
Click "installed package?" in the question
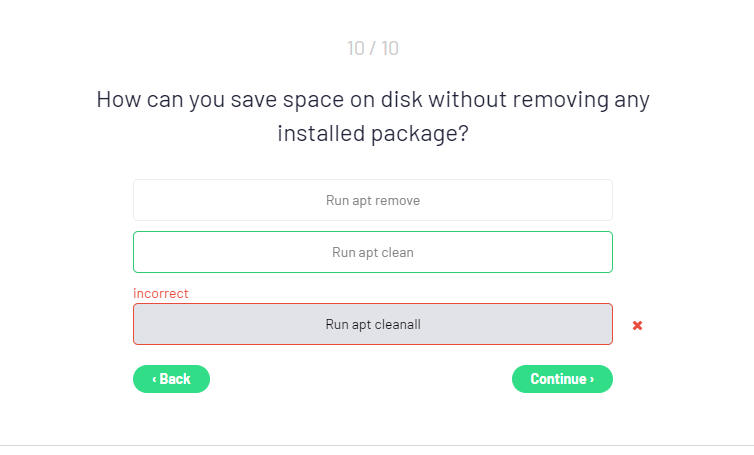pyautogui.click(x=373, y=133)
